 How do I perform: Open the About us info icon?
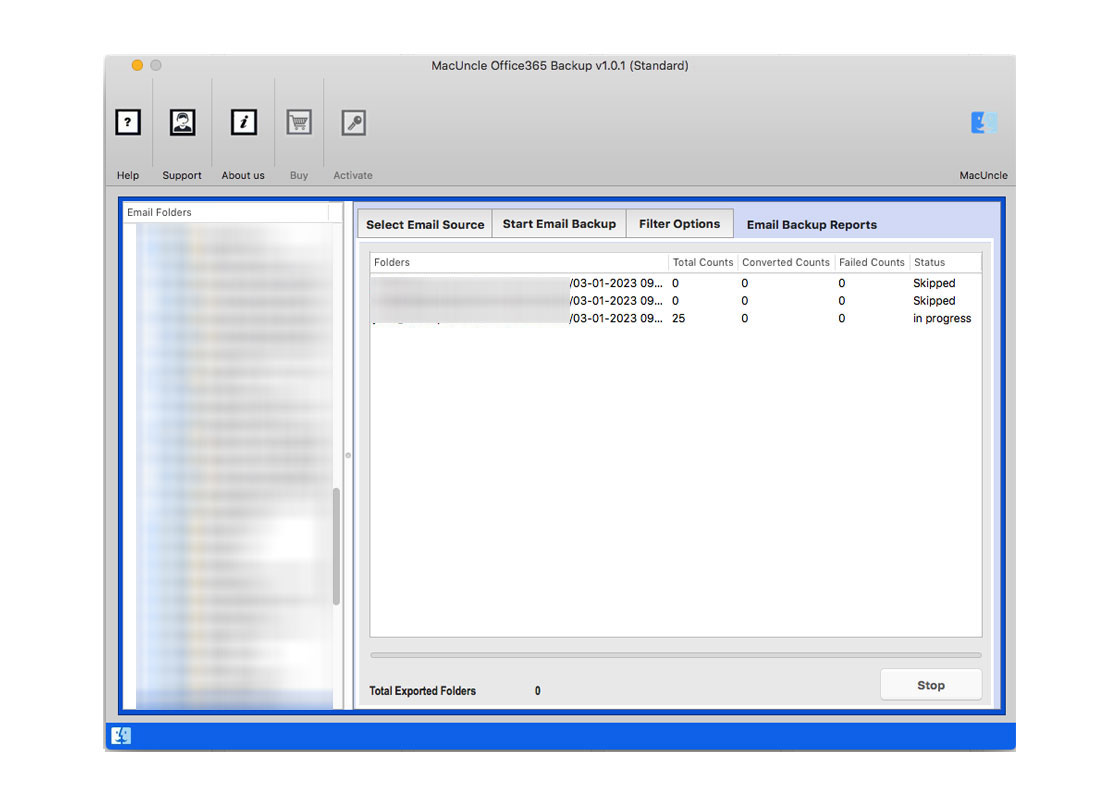243,122
